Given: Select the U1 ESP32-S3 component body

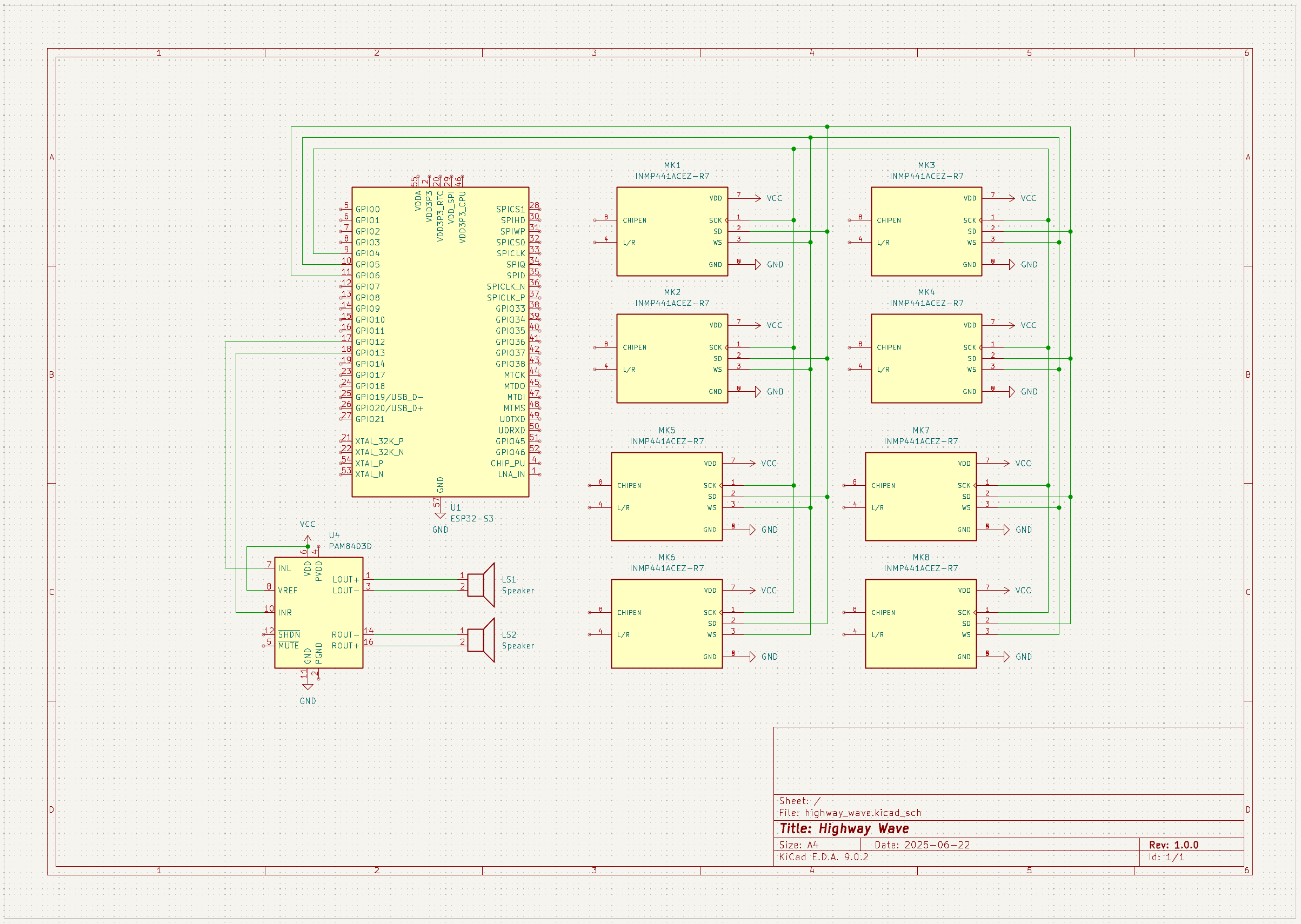Looking at the screenshot, I should pos(440,342).
